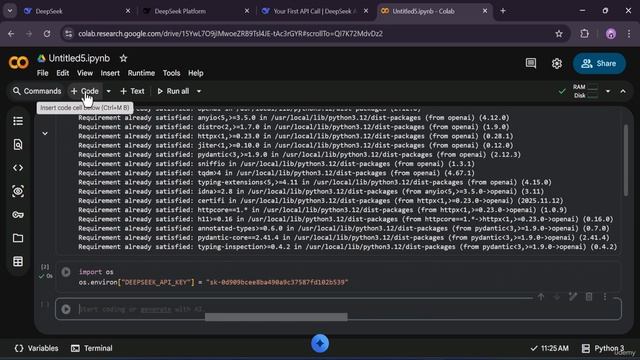The width and height of the screenshot is (640, 360).
Task: Open code snippets sidebar icon
Action: point(18,168)
